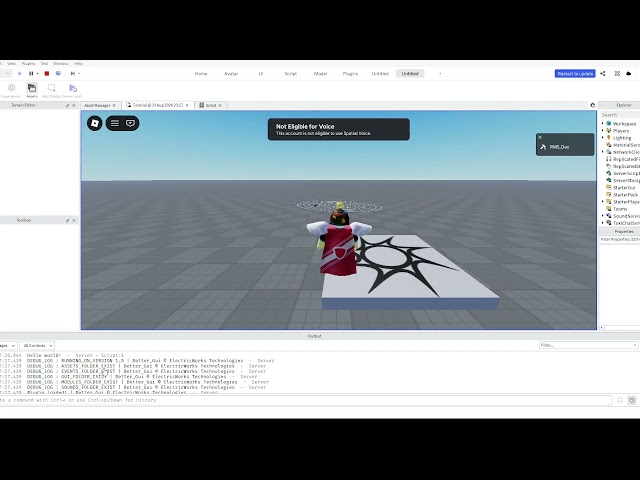The image size is (640, 480).
Task: Expand the StarterPlayer tree node
Action: (602, 202)
